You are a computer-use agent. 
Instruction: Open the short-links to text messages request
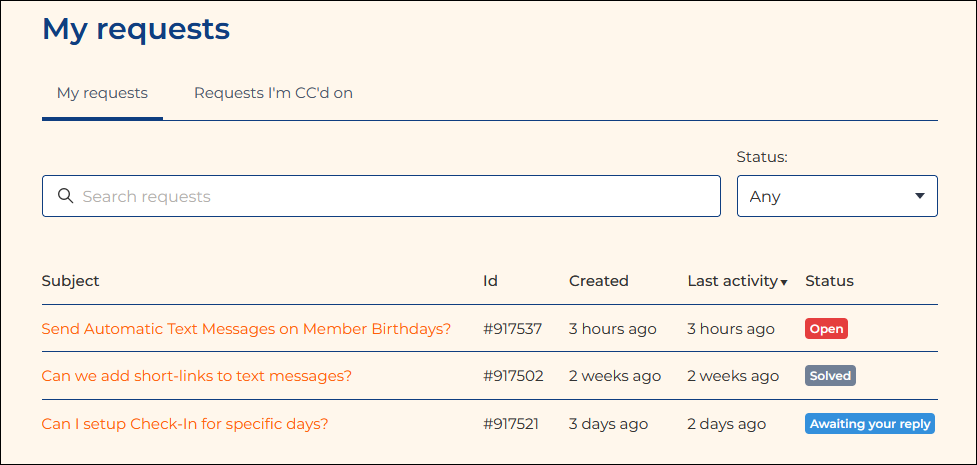(x=196, y=376)
